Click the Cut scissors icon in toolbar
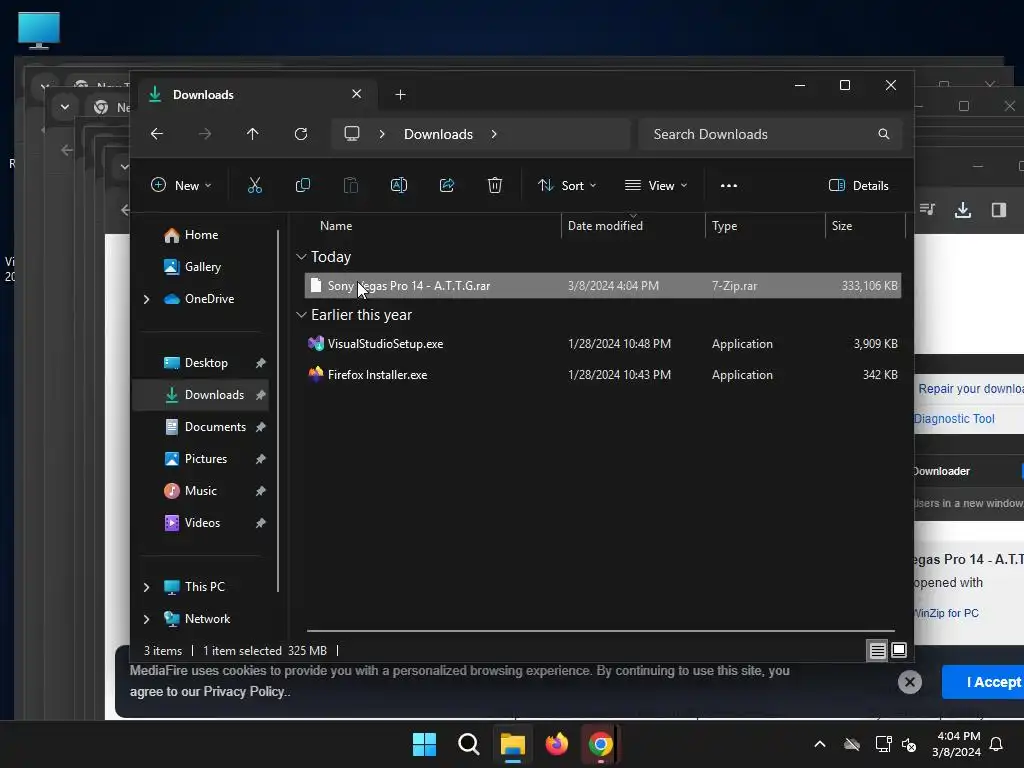Screen dimensions: 1024x768 tap(255, 185)
